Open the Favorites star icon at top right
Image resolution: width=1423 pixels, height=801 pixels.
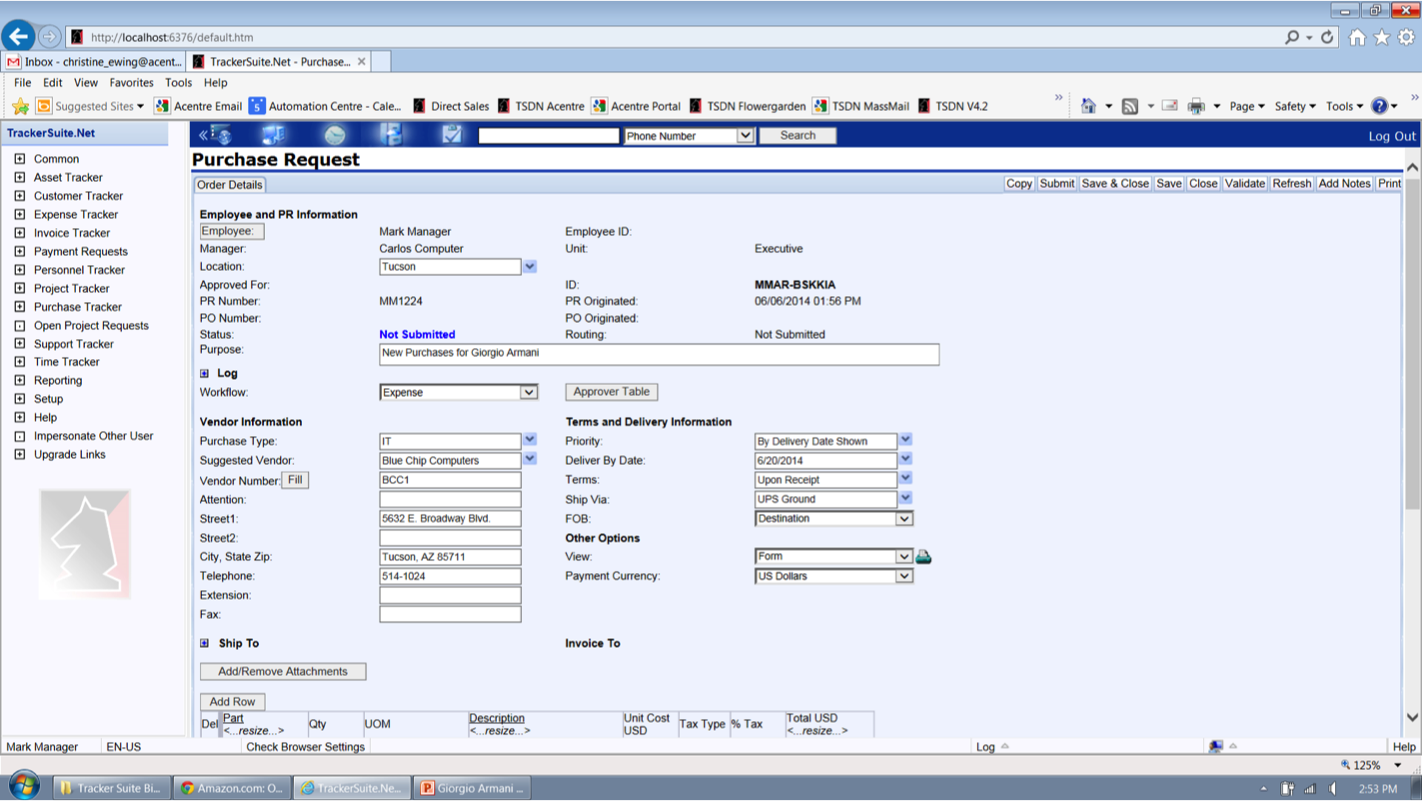click(1382, 37)
